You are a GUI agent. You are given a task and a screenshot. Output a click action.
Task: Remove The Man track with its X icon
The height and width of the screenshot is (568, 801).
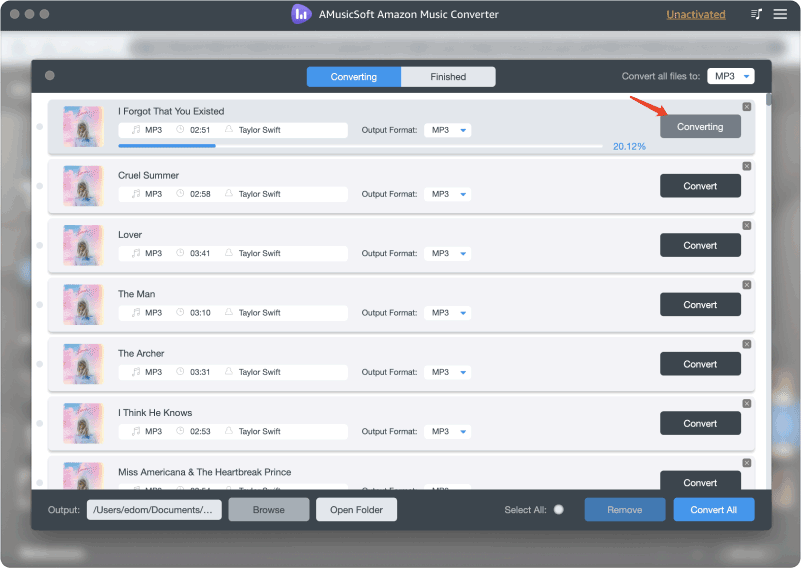[x=747, y=285]
